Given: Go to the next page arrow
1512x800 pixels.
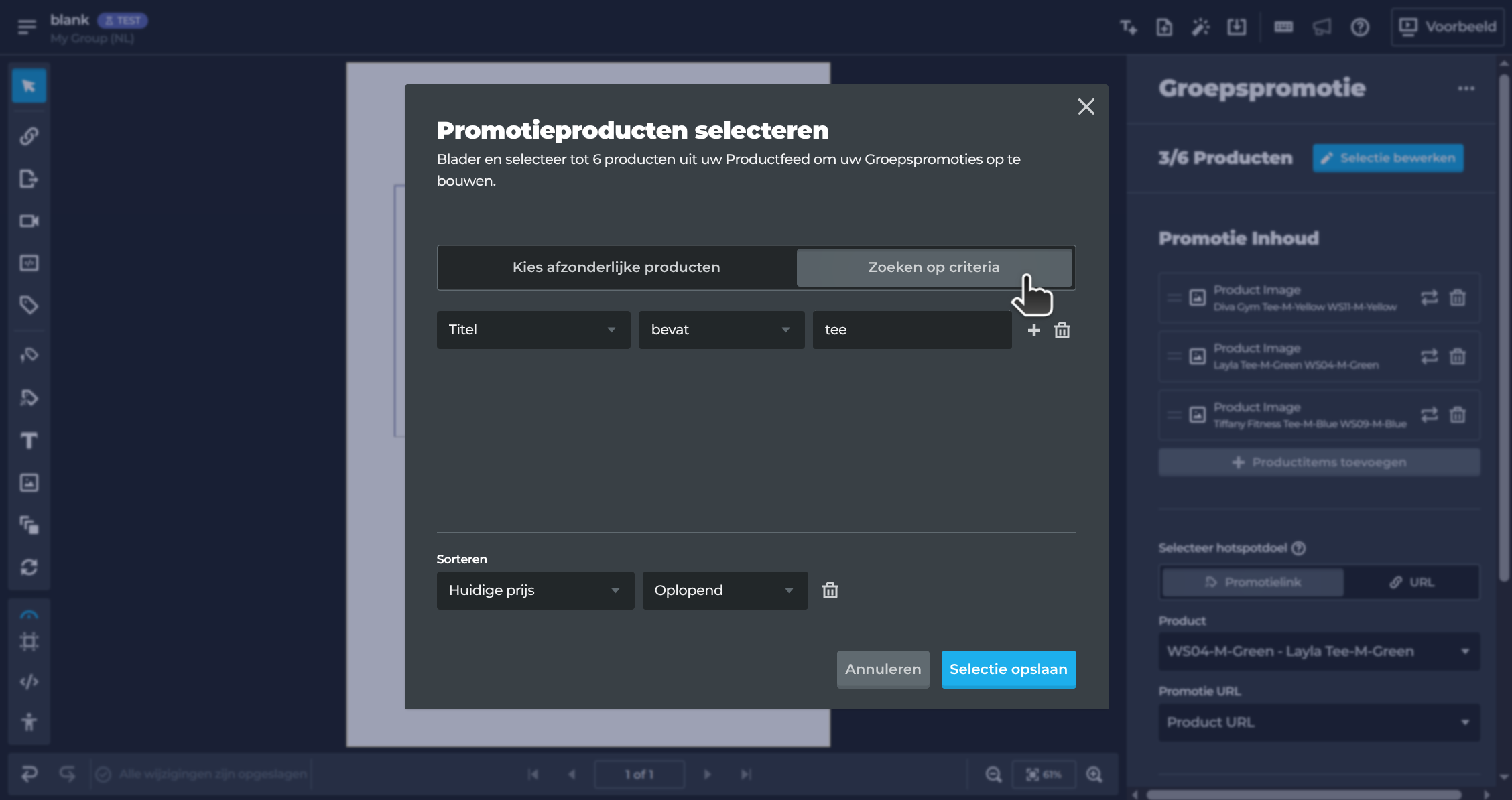Looking at the screenshot, I should 707,775.
